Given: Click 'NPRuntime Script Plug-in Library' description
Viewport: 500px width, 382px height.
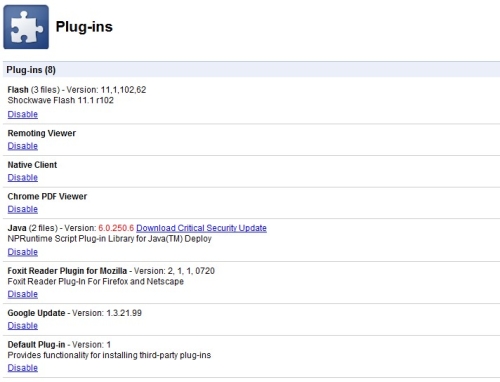Looking at the screenshot, I should click(x=110, y=239).
